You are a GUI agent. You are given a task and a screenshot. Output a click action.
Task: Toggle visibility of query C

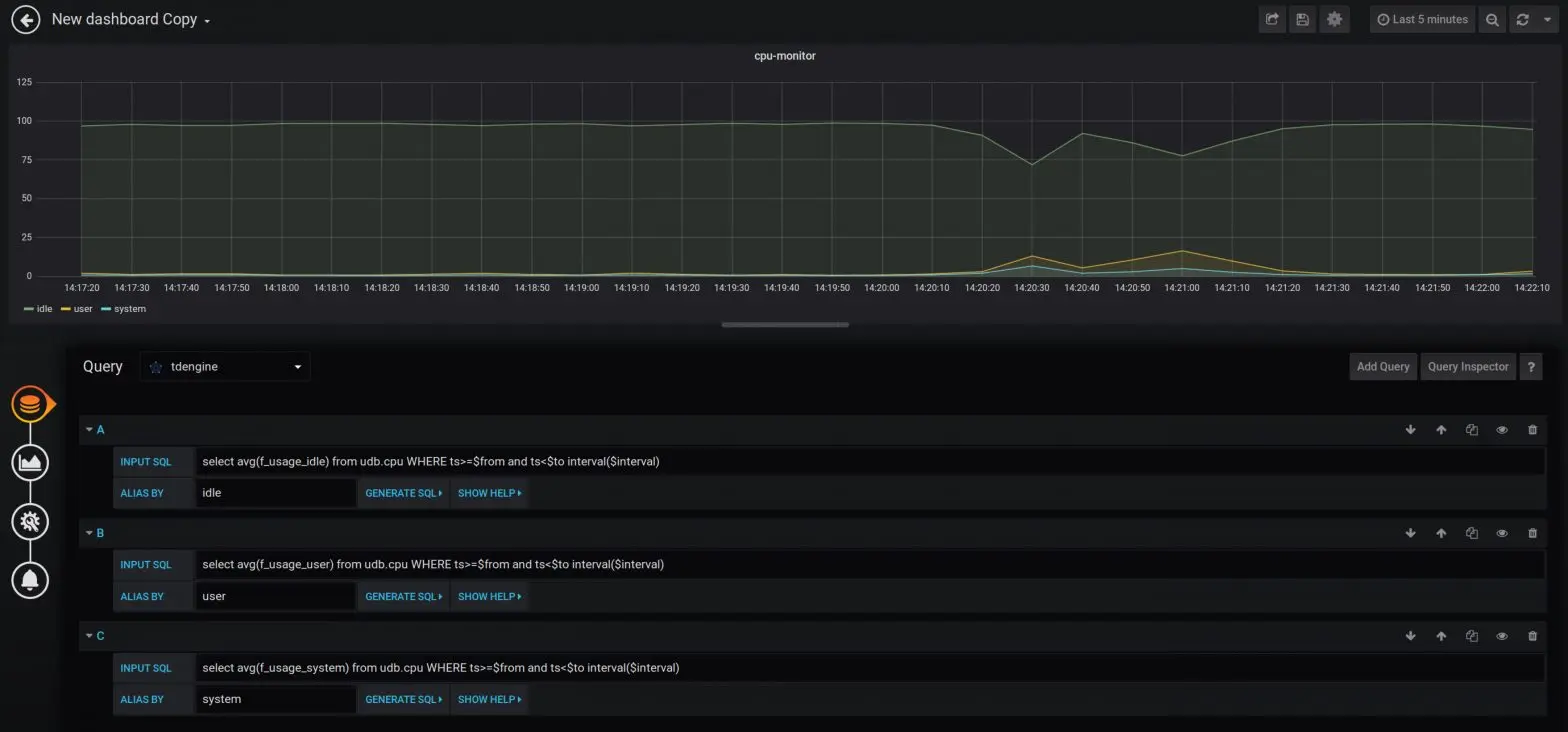tap(1502, 636)
